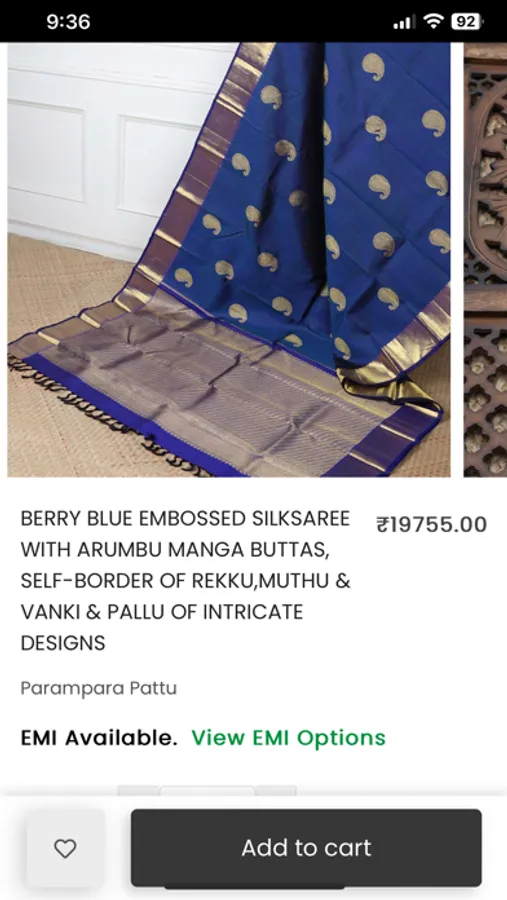
Task: Tap the quantity field between stepper buttons
Action: tap(207, 790)
